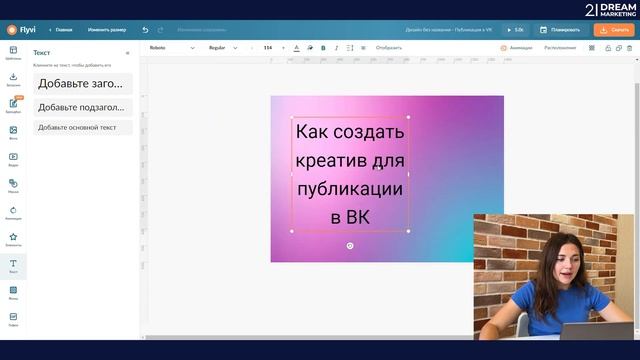Toggle bold formatting

click(x=323, y=48)
